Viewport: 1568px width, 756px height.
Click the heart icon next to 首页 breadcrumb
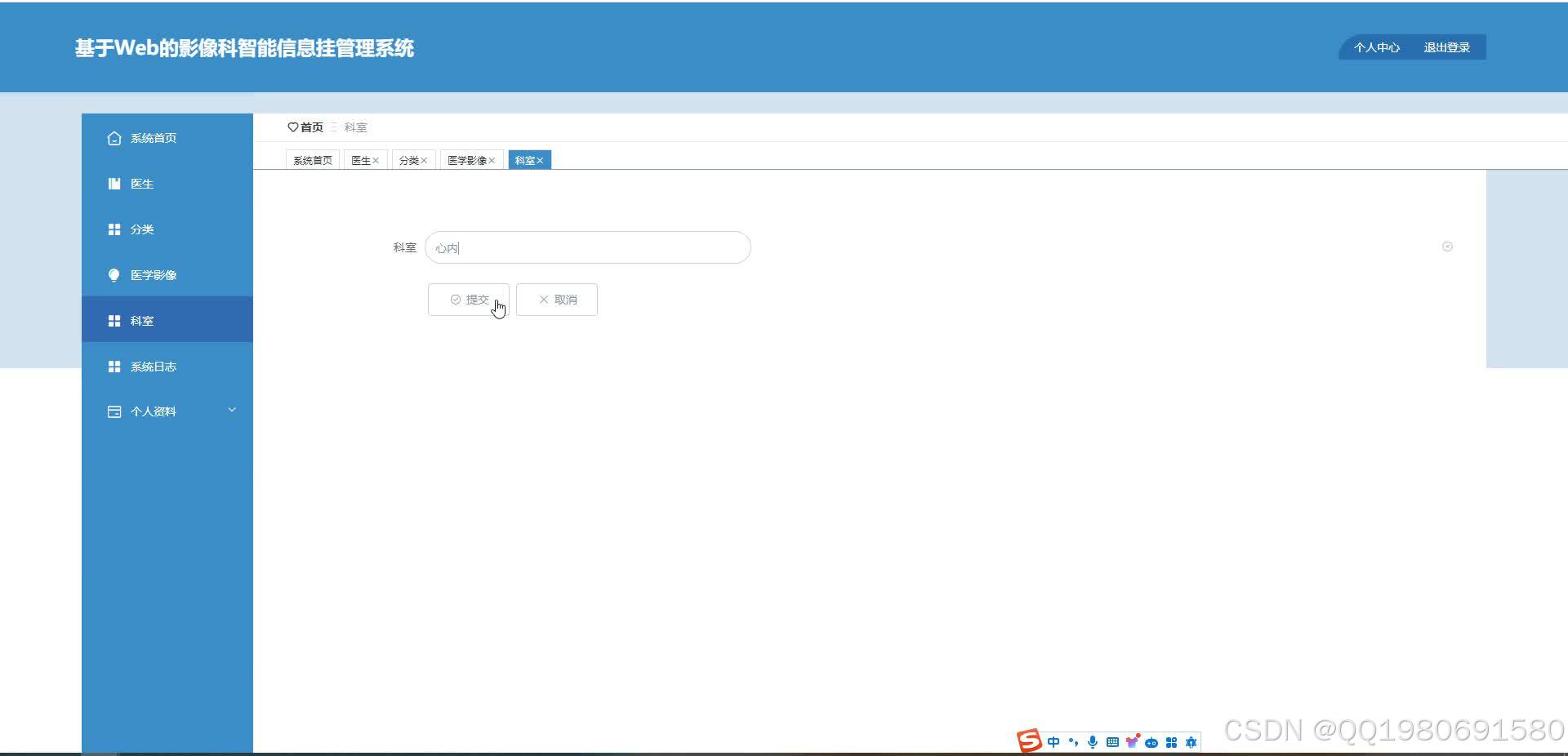point(292,127)
